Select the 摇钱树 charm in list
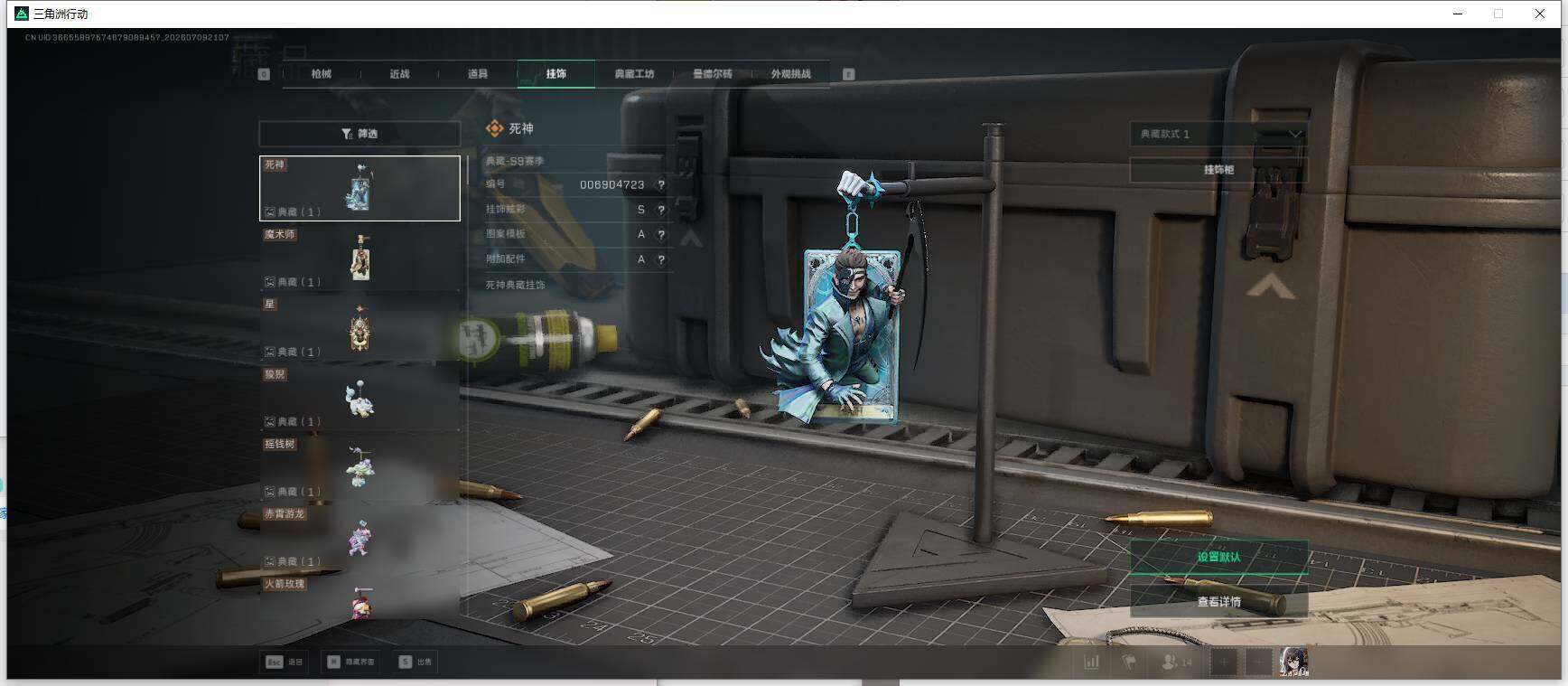 coord(359,467)
